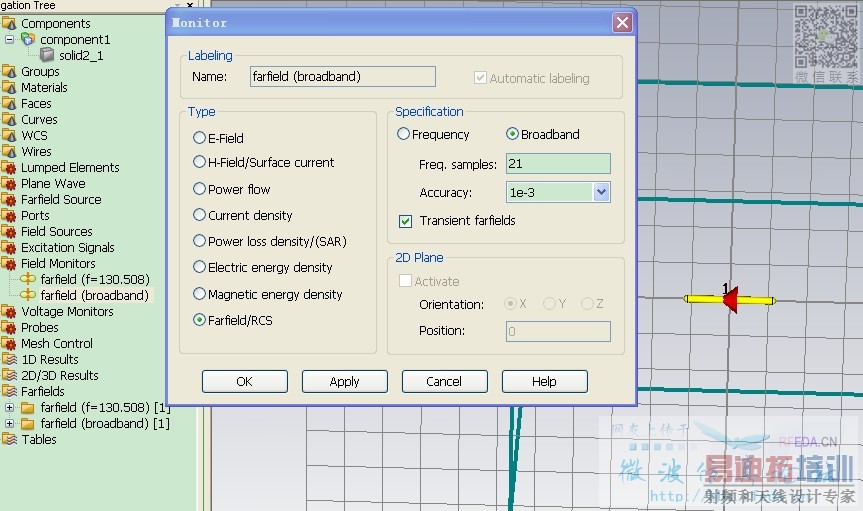This screenshot has width=863, height=511.
Task: Select the discrete port arrow in 3D view
Action: pyautogui.click(x=730, y=300)
